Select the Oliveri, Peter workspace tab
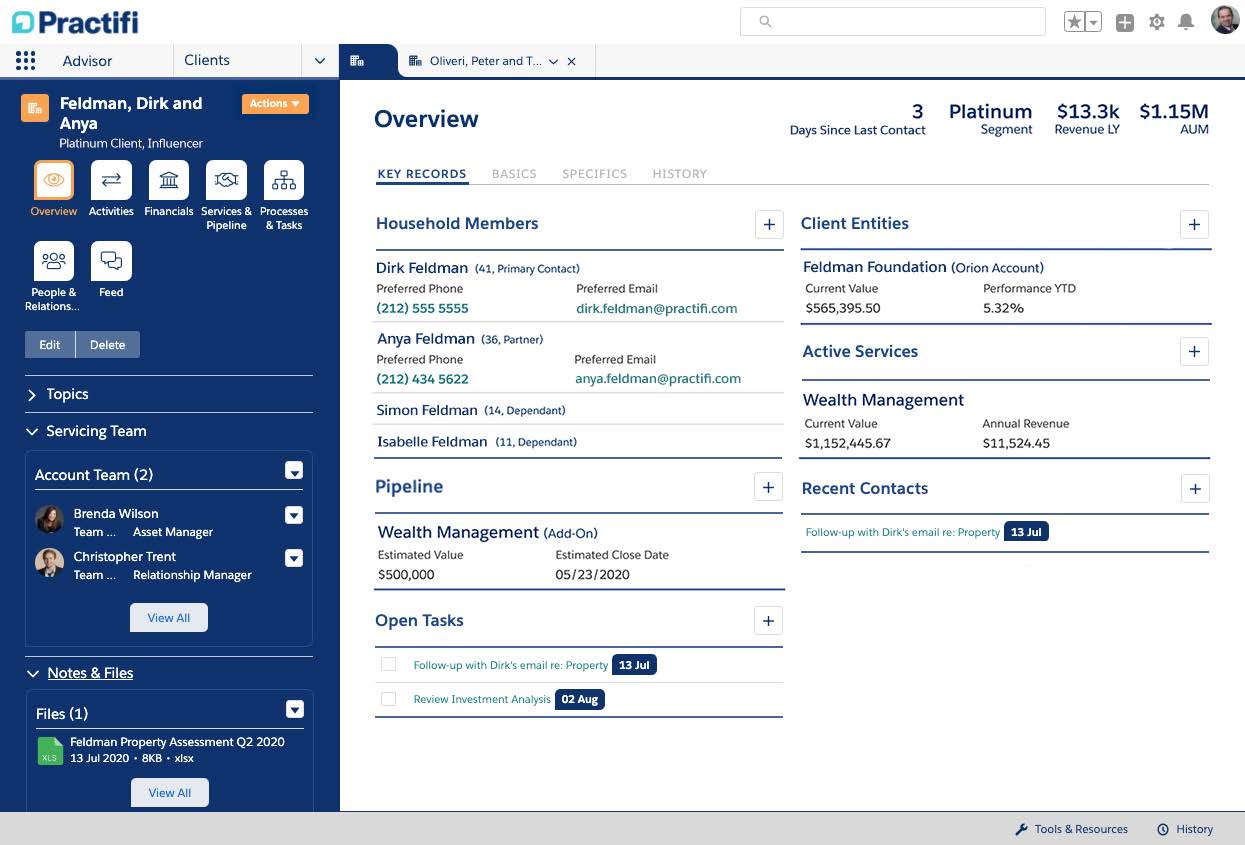Image resolution: width=1245 pixels, height=845 pixels. (486, 61)
